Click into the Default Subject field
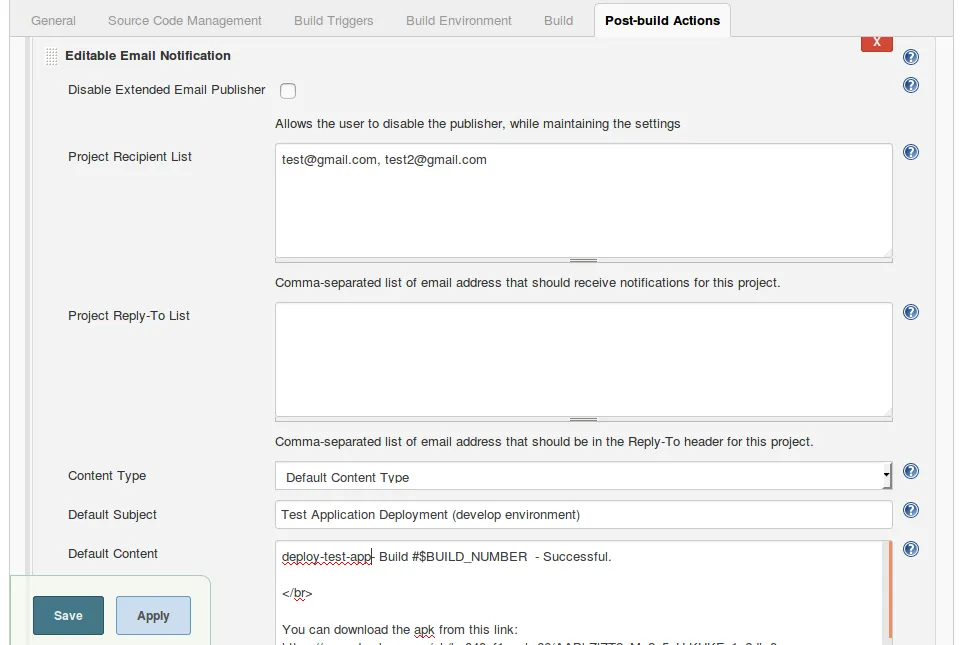The image size is (964, 645). point(583,515)
